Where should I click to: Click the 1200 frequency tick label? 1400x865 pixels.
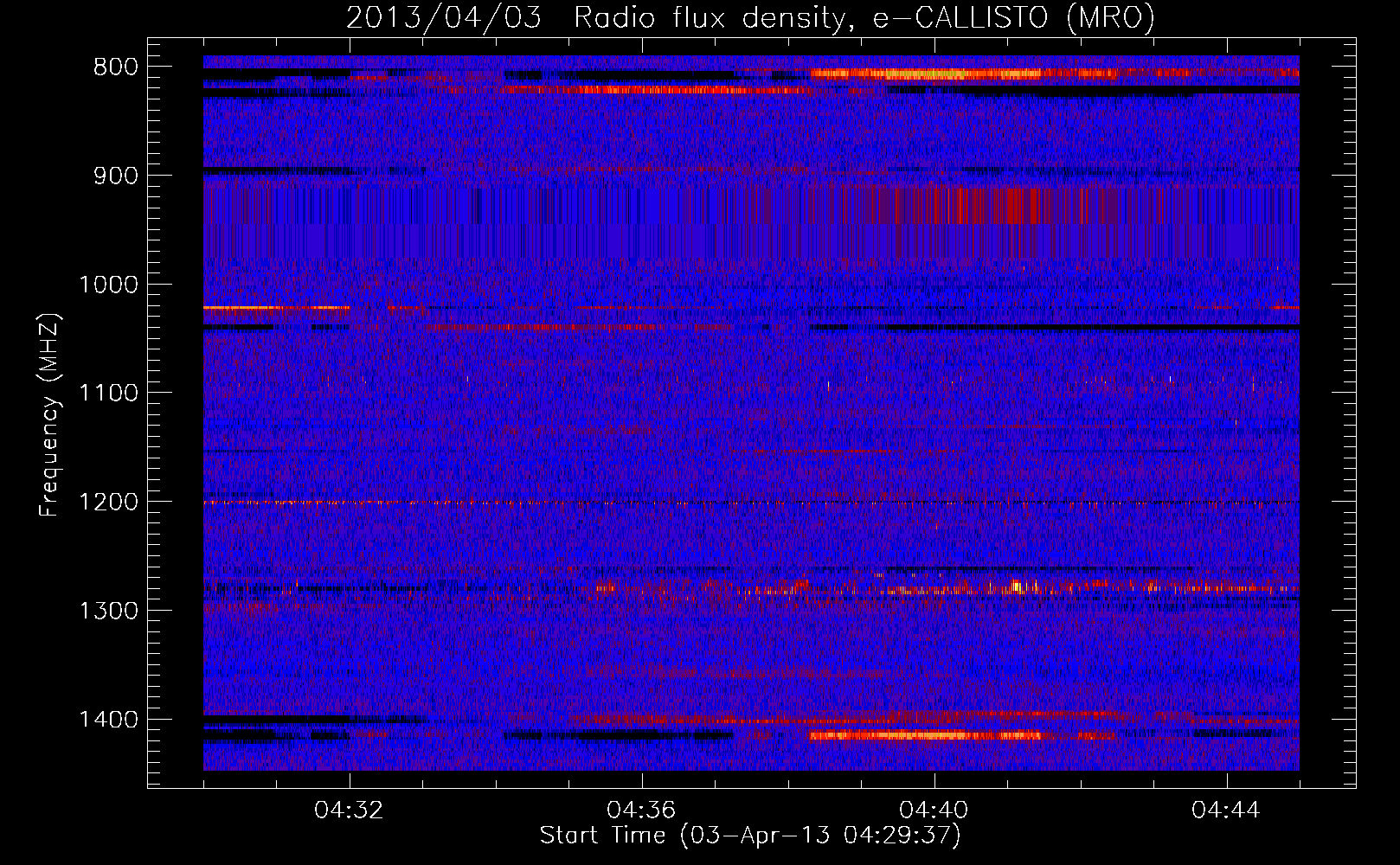[x=108, y=503]
